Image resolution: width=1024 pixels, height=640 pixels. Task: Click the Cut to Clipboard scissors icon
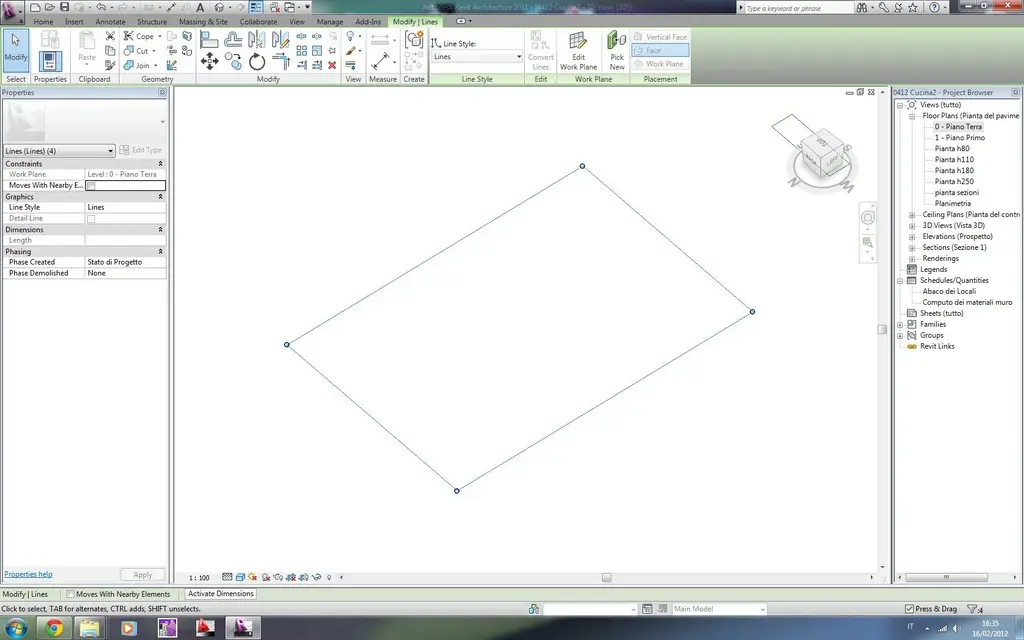[110, 36]
